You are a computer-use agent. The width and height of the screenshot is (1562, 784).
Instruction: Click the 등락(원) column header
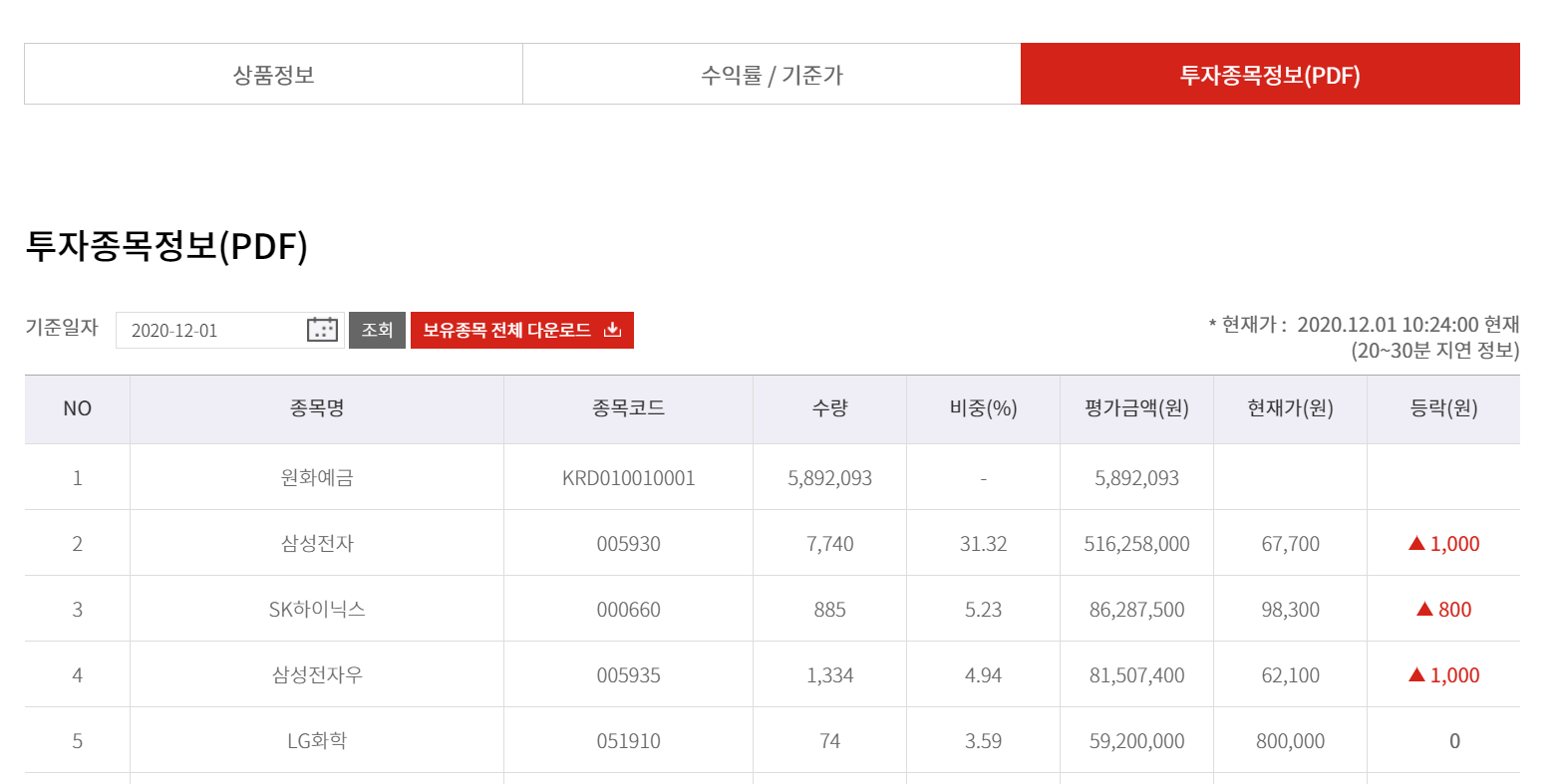[1443, 408]
